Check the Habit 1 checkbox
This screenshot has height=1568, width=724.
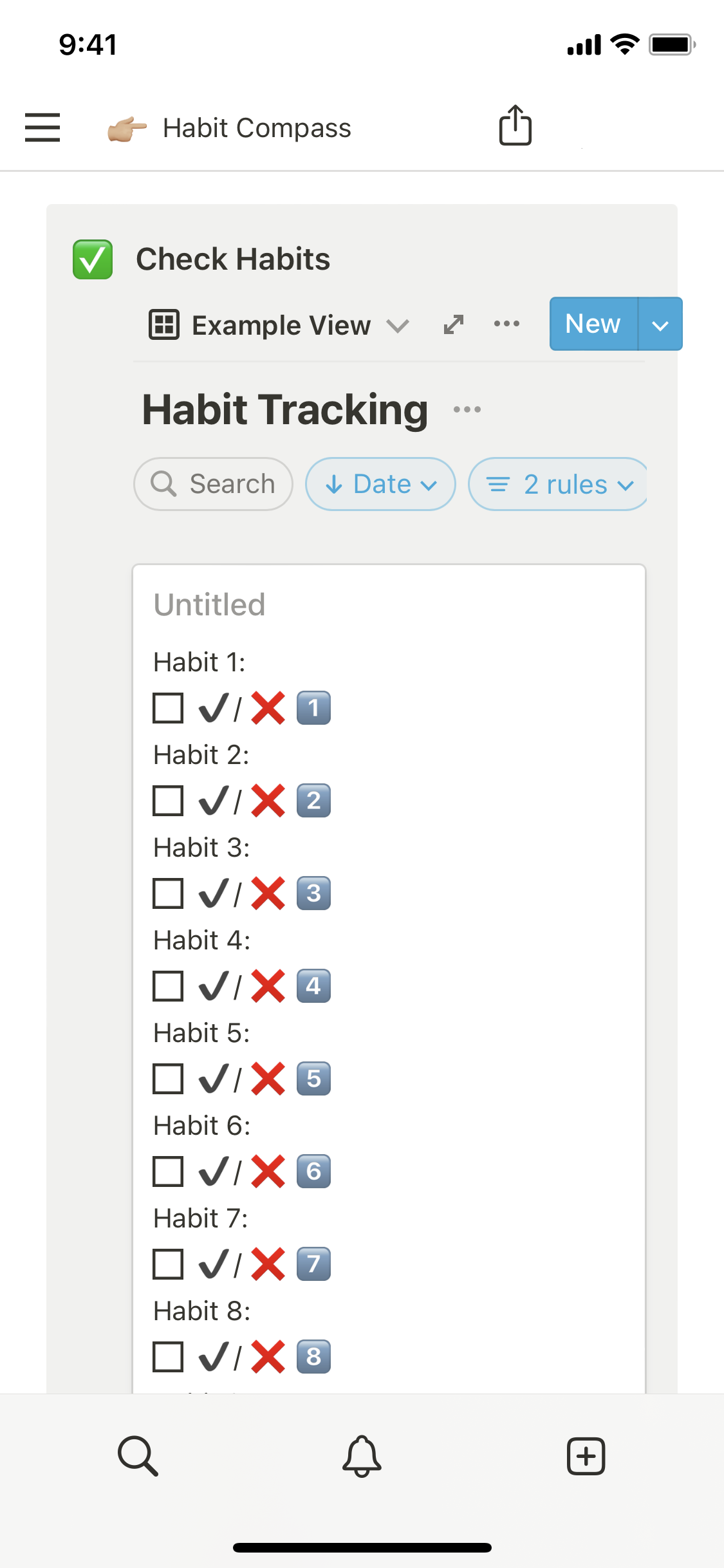(x=168, y=708)
